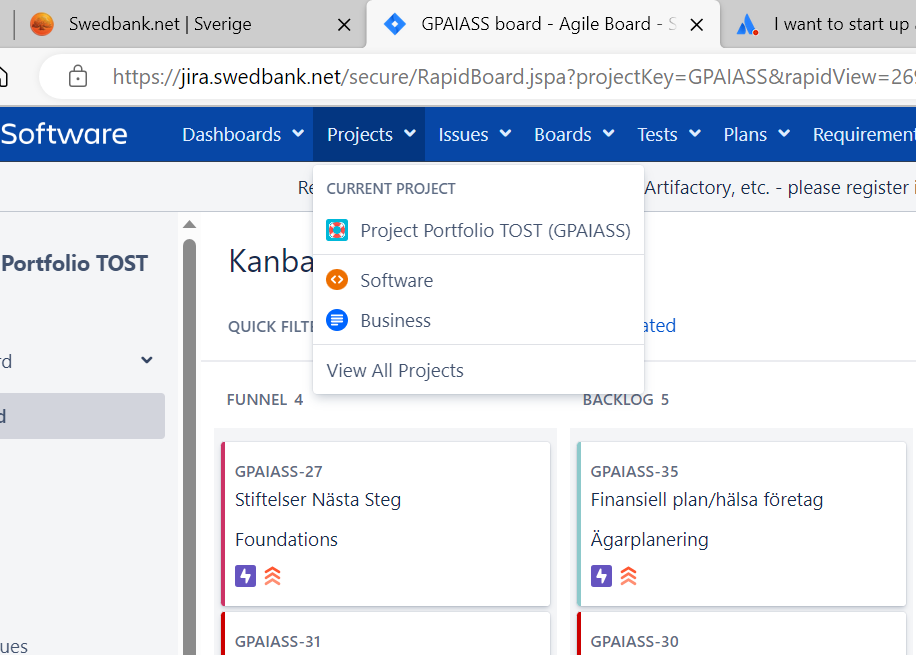Click priority arrows icon on GPAIASS-35 card
916x655 pixels.
point(629,576)
